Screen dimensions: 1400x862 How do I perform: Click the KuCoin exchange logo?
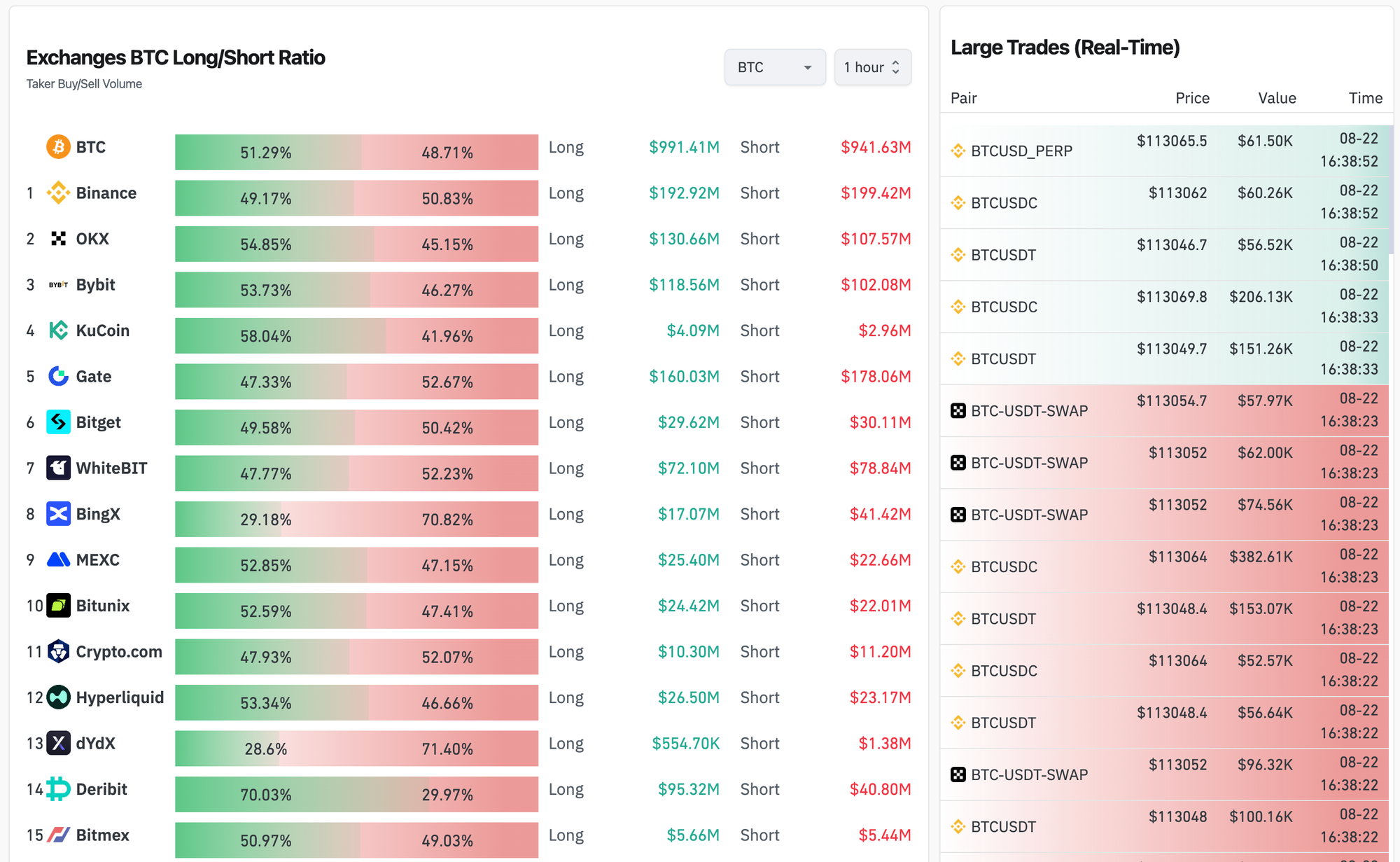[x=58, y=331]
